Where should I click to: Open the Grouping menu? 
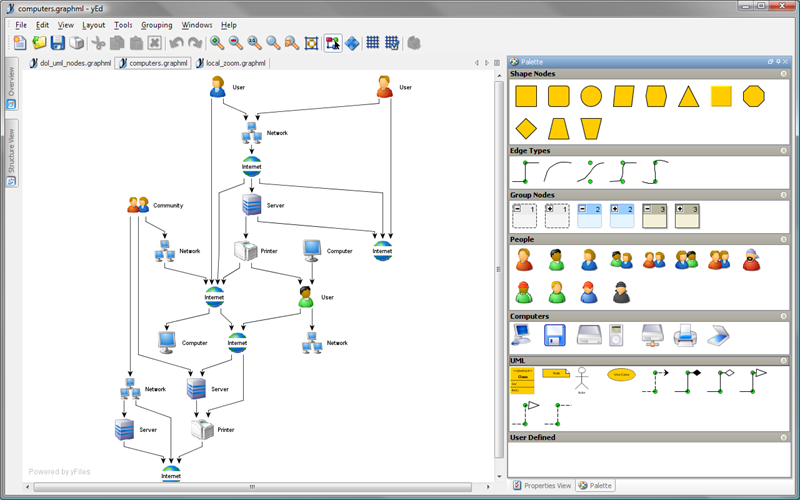click(157, 24)
